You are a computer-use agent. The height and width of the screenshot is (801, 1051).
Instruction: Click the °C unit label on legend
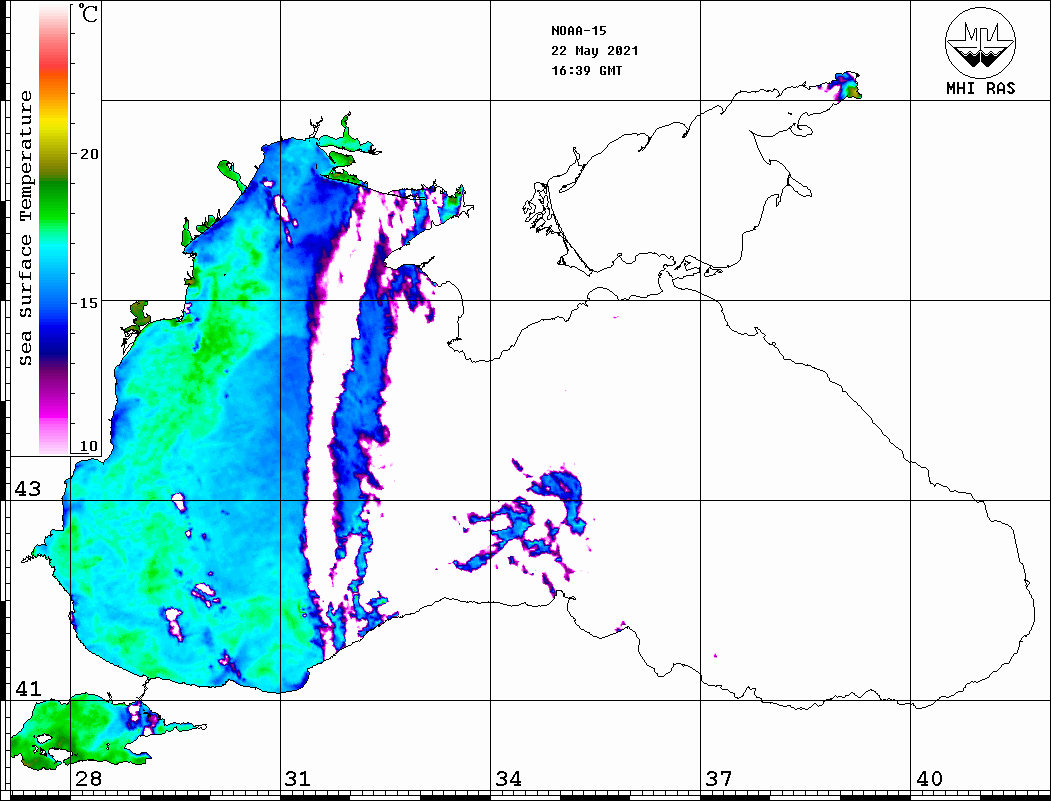pyautogui.click(x=88, y=13)
